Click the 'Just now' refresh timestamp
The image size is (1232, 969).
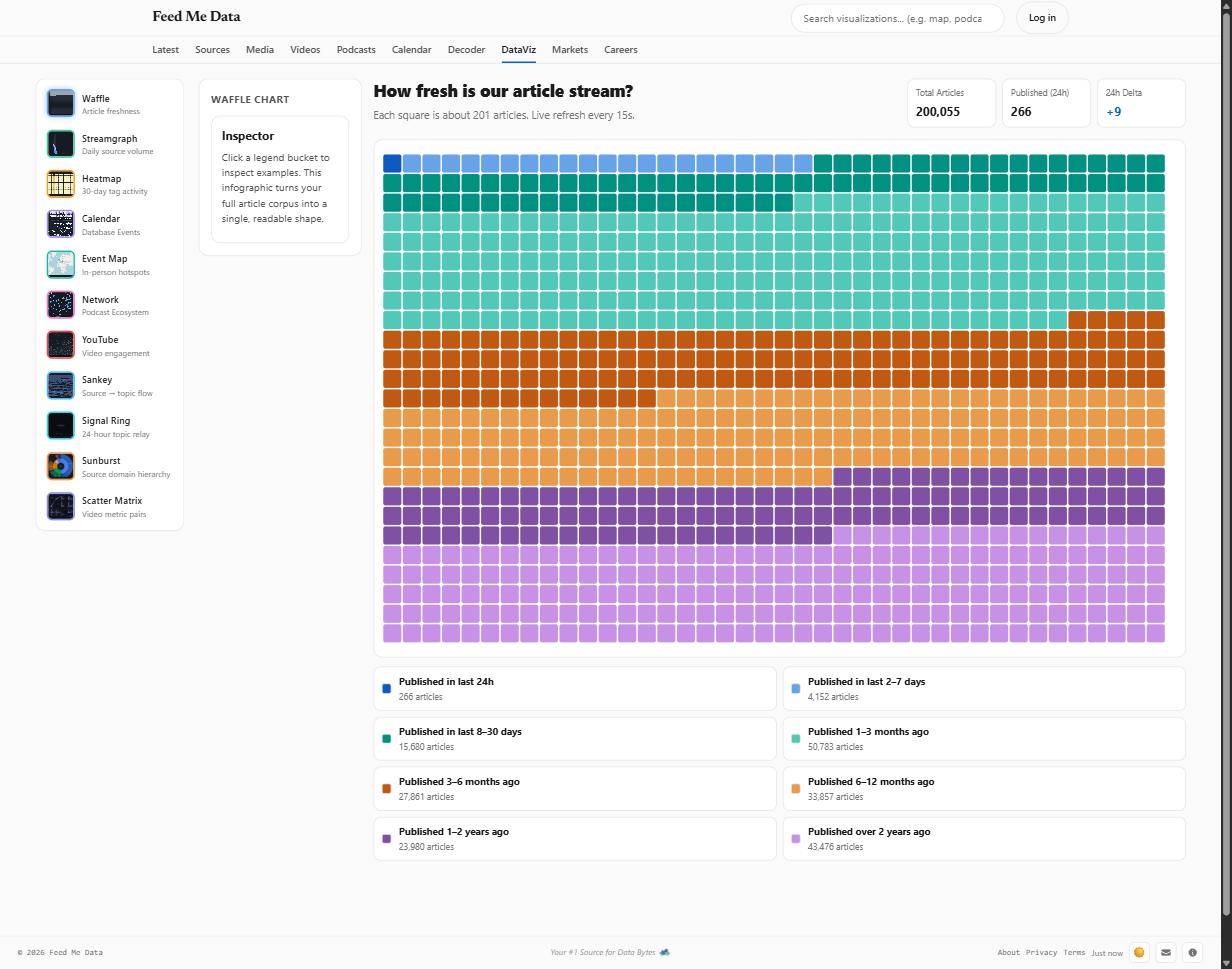coord(1107,953)
